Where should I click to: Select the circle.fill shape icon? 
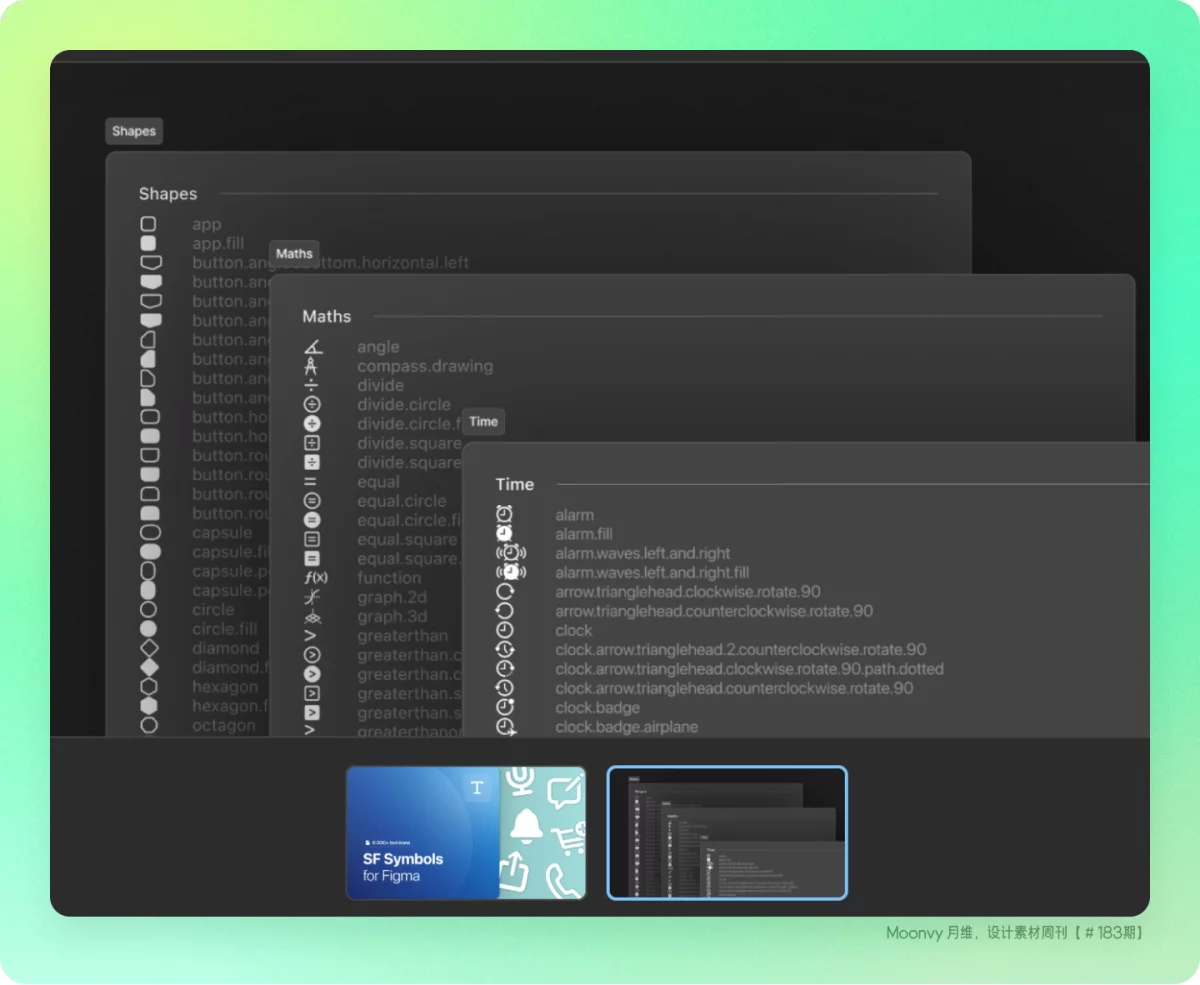click(x=149, y=629)
